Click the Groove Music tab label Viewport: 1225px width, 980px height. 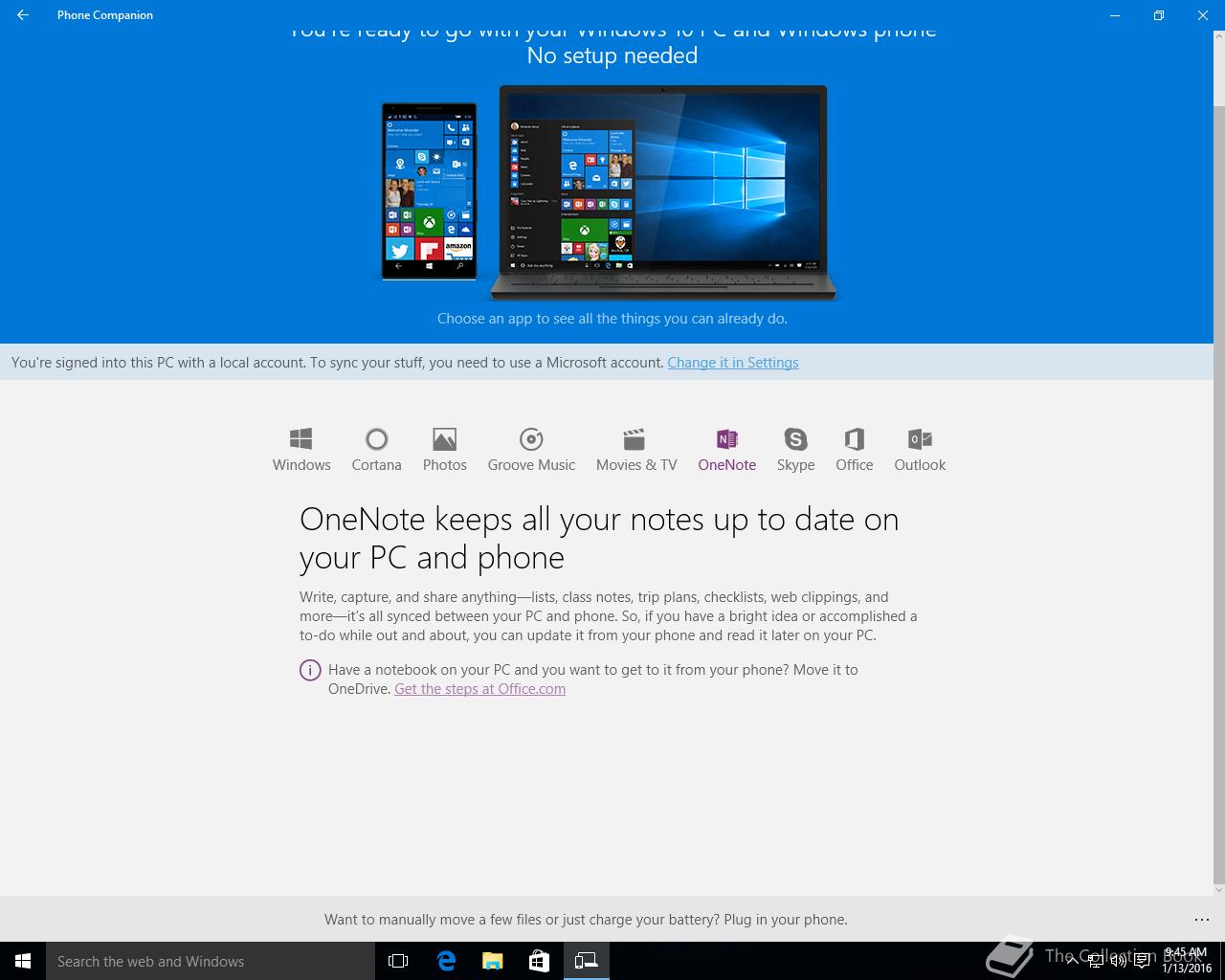click(x=531, y=465)
